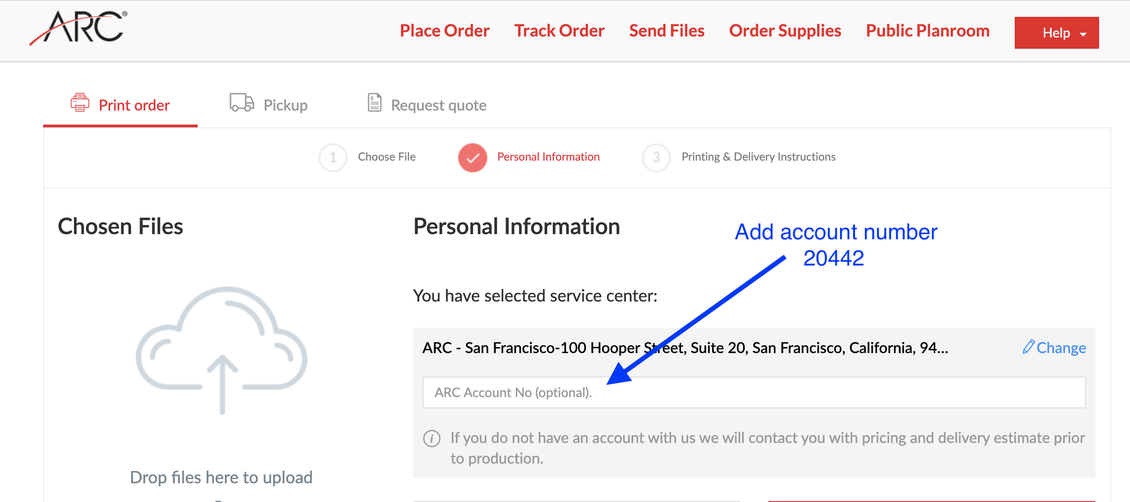Click the cloud upload icon
This screenshot has width=1130, height=502.
pyautogui.click(x=222, y=351)
